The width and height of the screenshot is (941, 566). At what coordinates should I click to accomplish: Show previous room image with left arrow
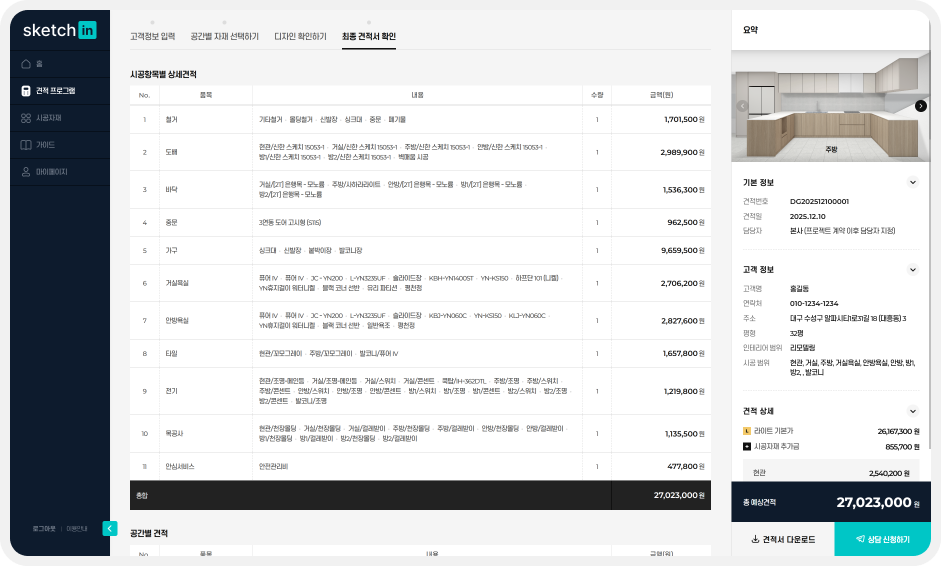click(x=742, y=106)
